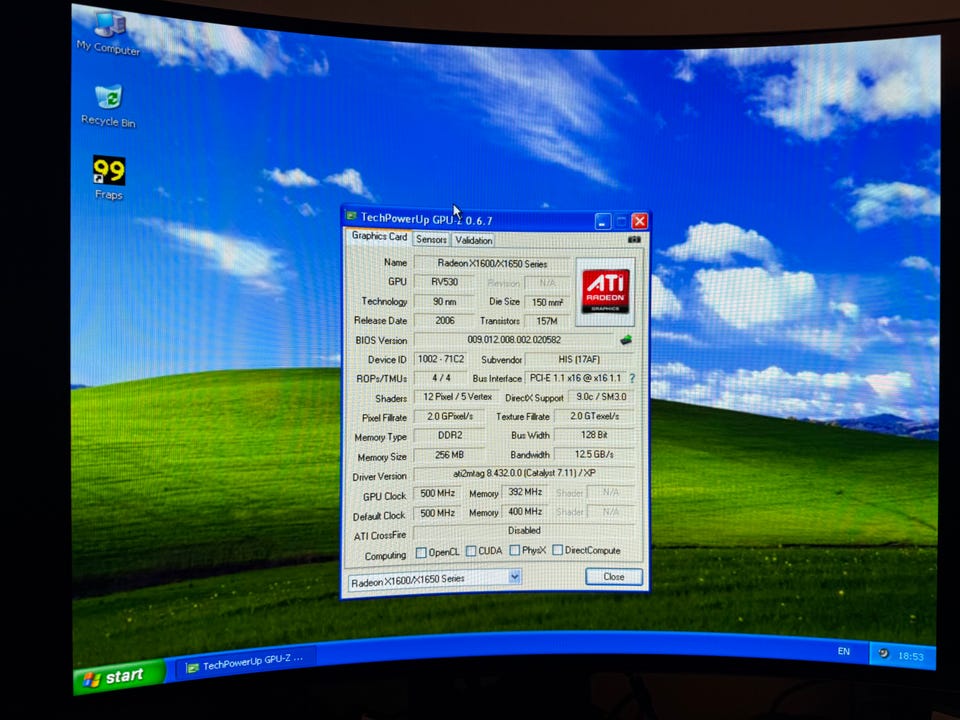
Task: Click BIOS Version 009.012.008.002.020582
Action: [x=514, y=340]
